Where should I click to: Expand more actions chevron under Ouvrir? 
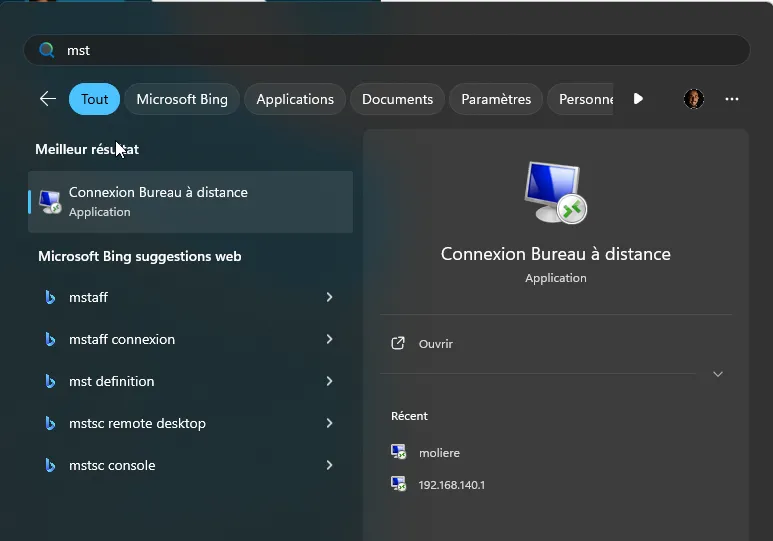[717, 374]
